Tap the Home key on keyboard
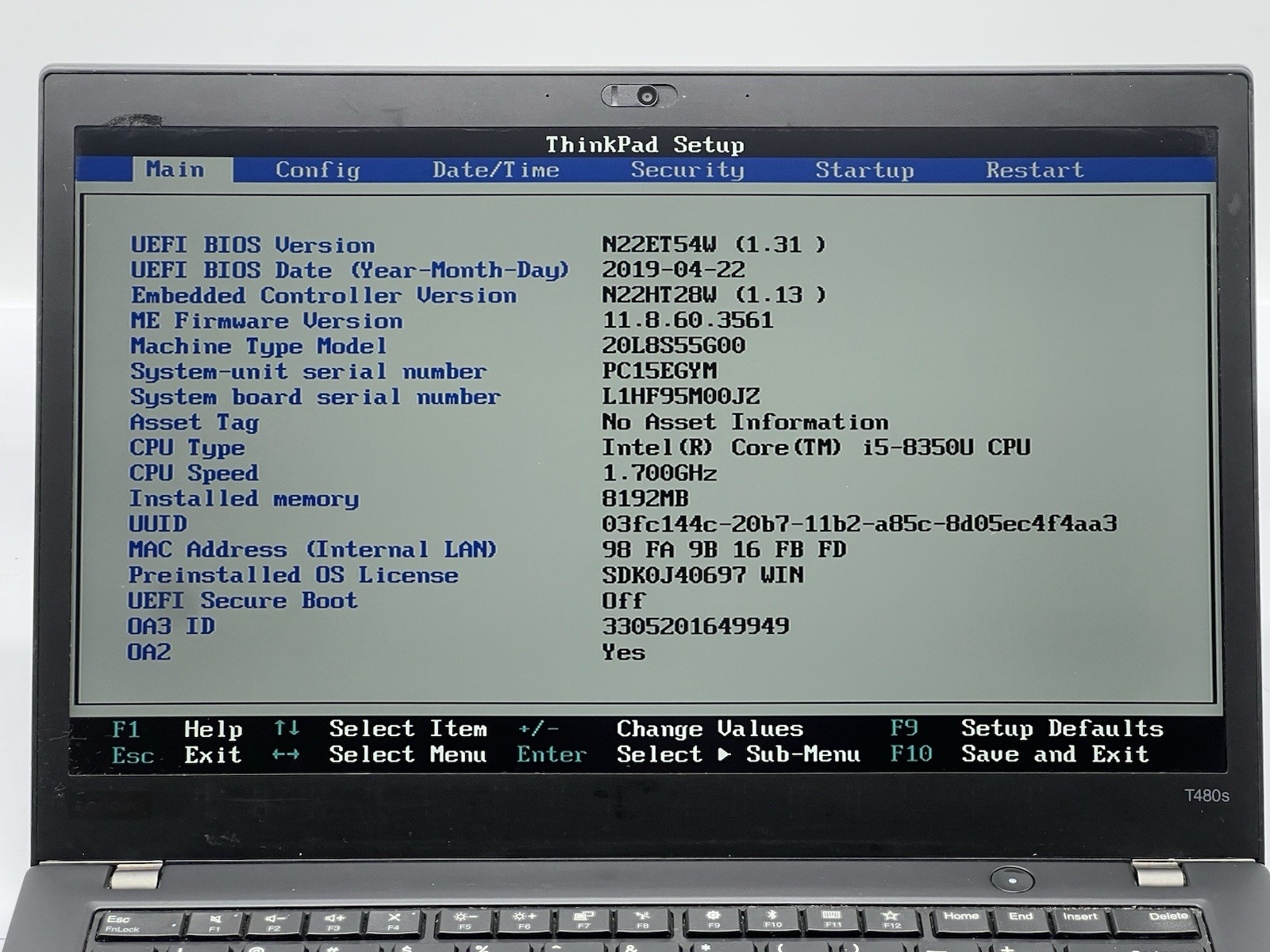The width and height of the screenshot is (1270, 952). coord(960,919)
